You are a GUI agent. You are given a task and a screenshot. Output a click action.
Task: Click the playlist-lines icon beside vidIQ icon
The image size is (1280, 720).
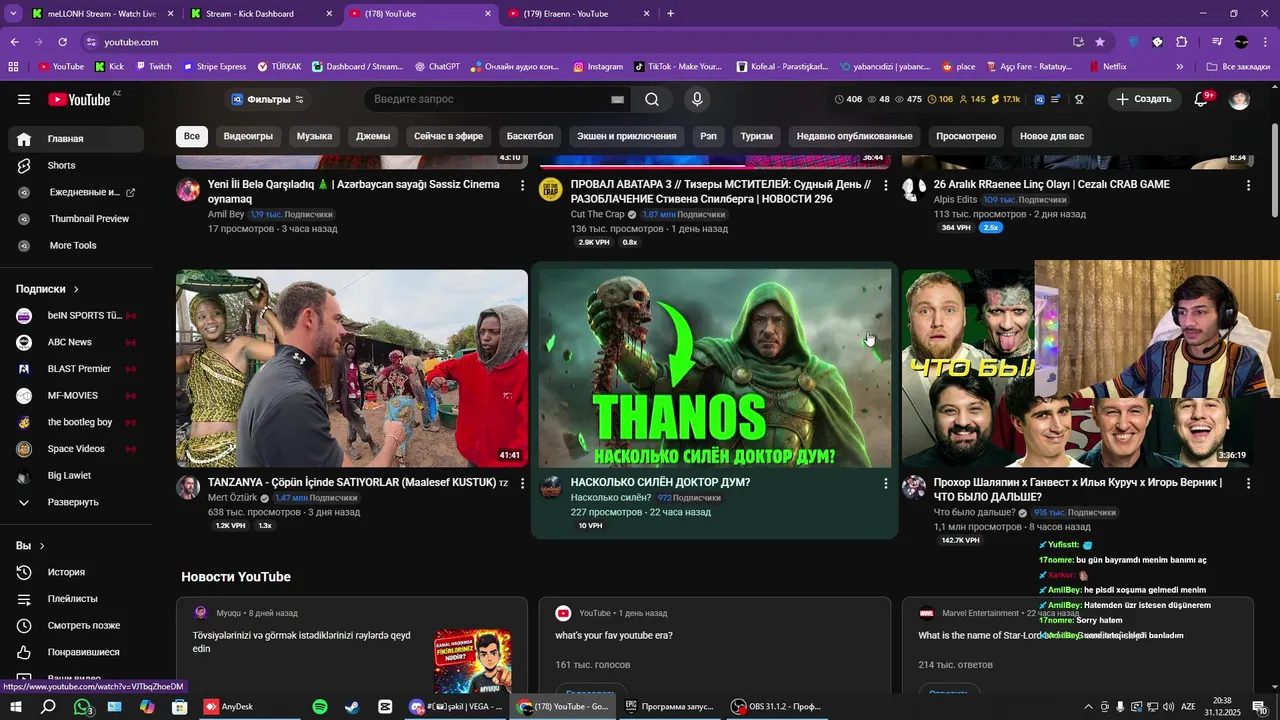(1056, 99)
